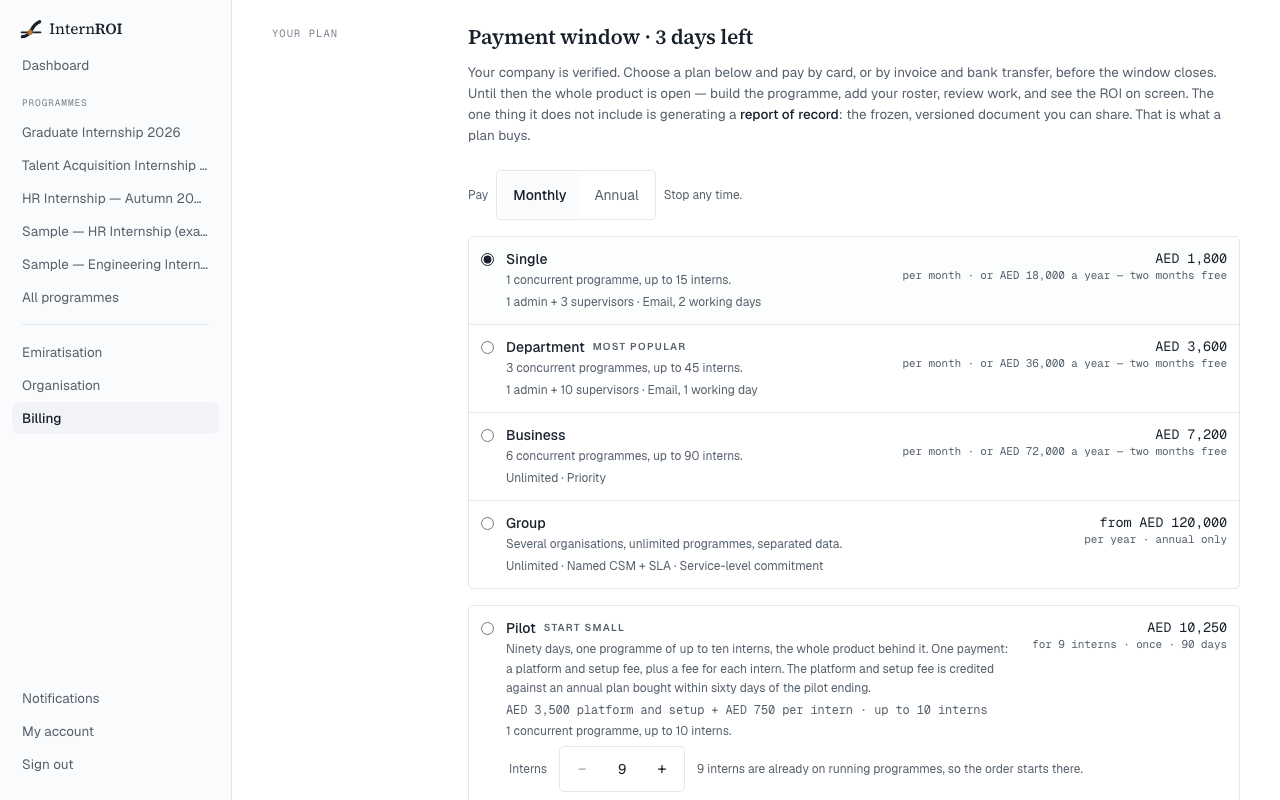Screen dimensions: 1280x800
Task: Open Talent Acquisition Internship programme
Action: click(115, 165)
